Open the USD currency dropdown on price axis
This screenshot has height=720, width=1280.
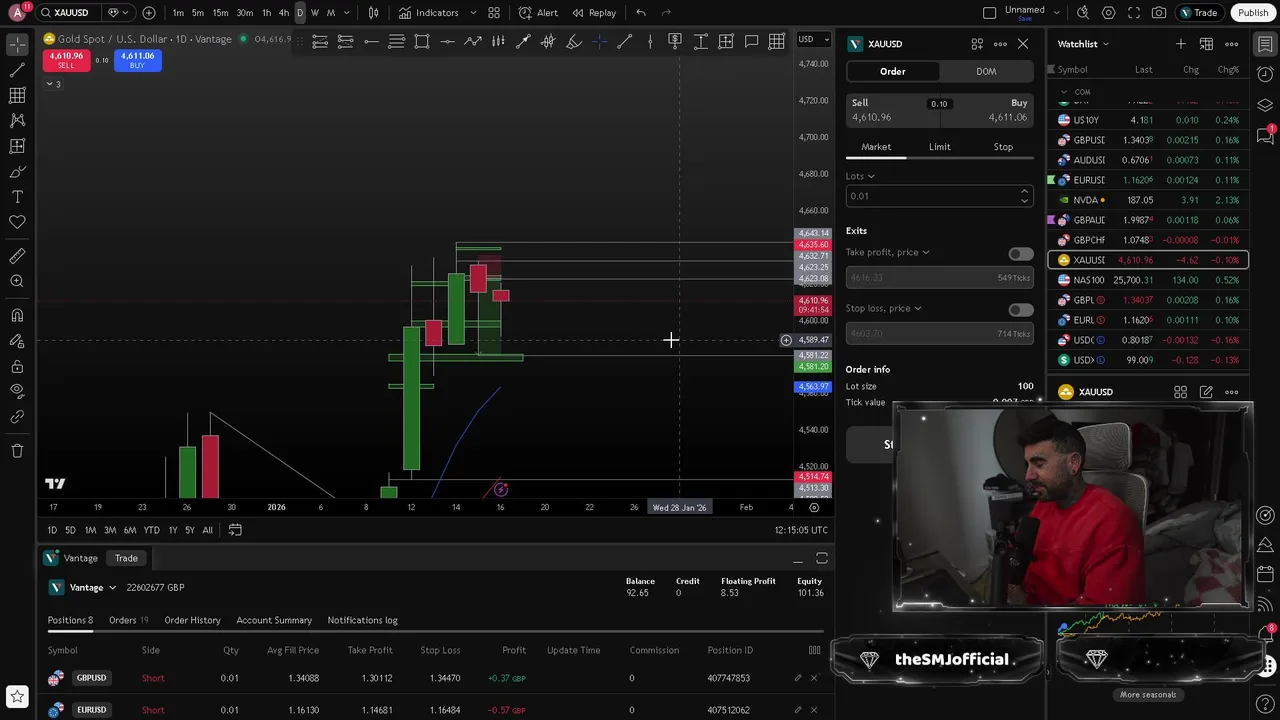click(x=813, y=39)
